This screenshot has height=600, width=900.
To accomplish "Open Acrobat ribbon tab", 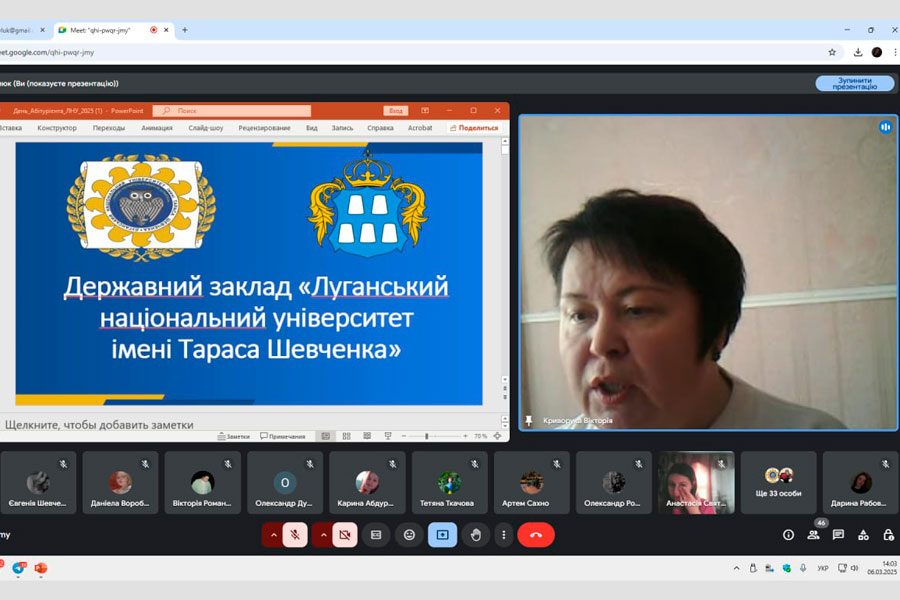I will tap(420, 128).
